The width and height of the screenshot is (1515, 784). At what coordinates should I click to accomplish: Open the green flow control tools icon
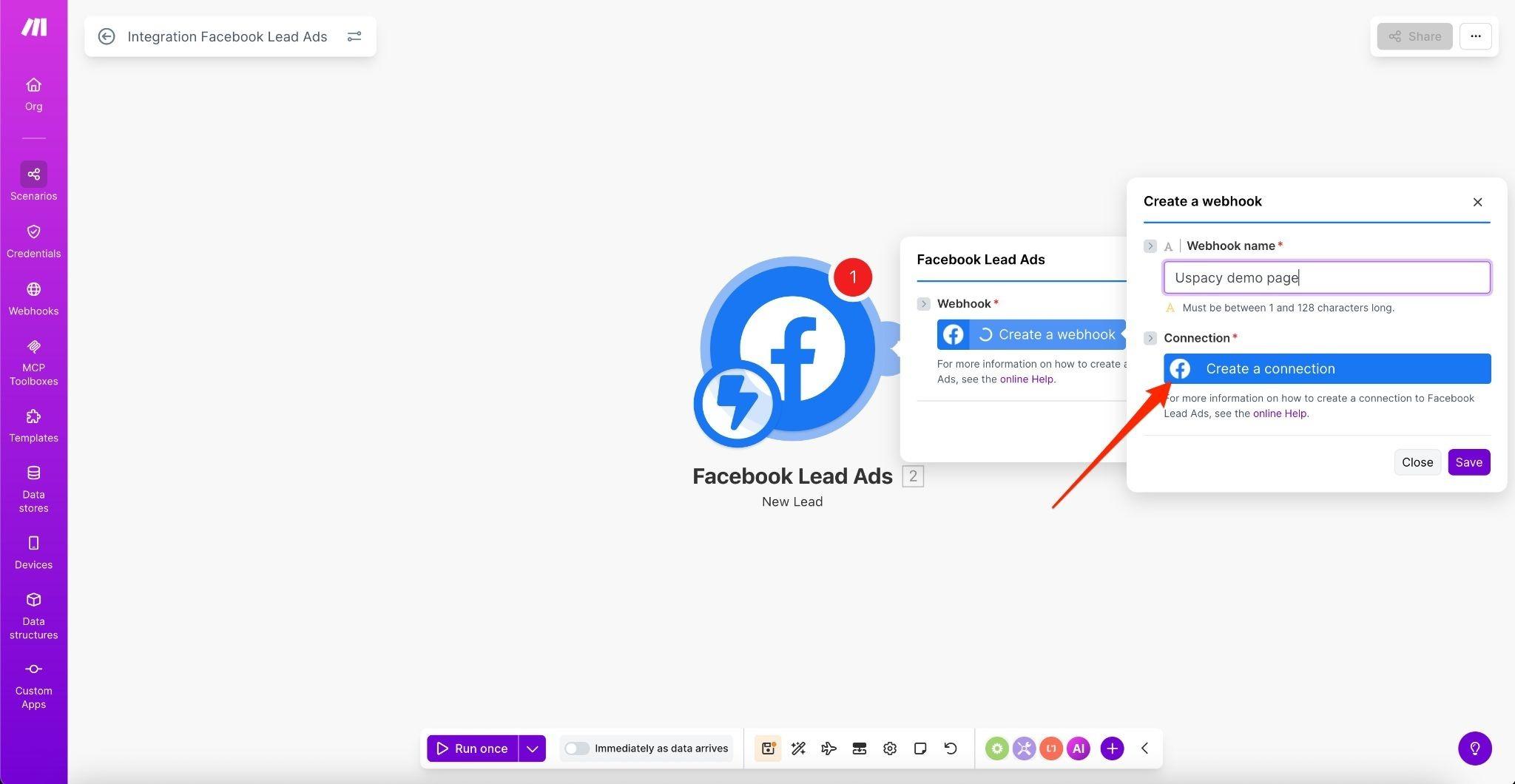coord(997,748)
